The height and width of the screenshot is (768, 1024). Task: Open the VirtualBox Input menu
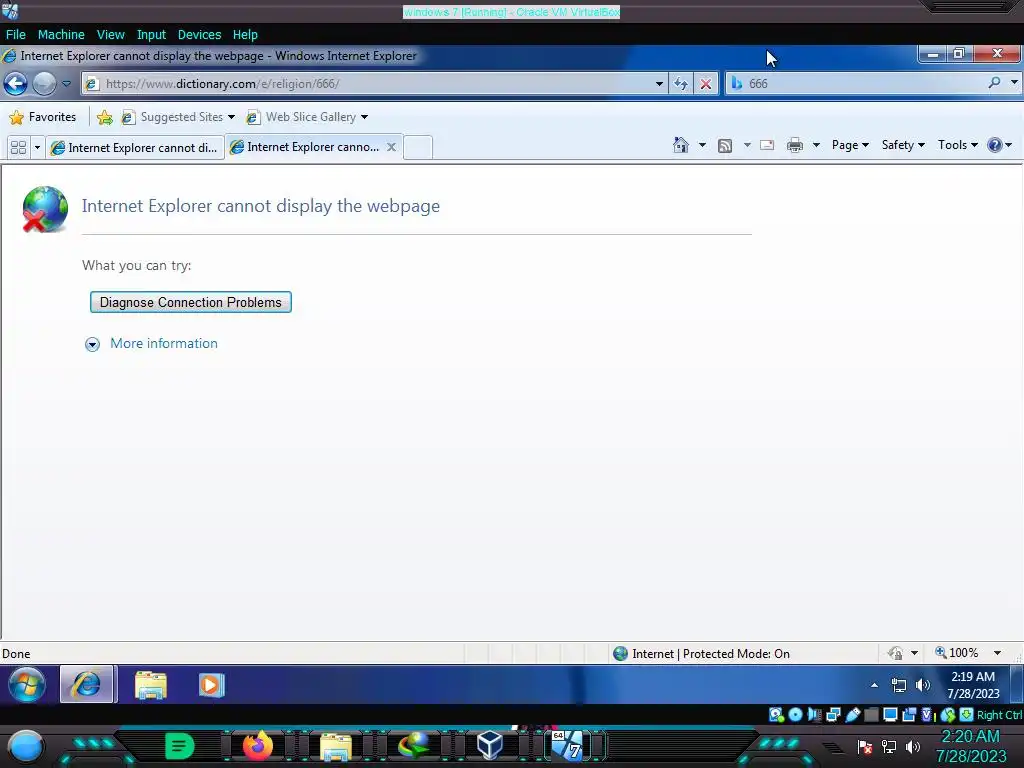pos(151,35)
